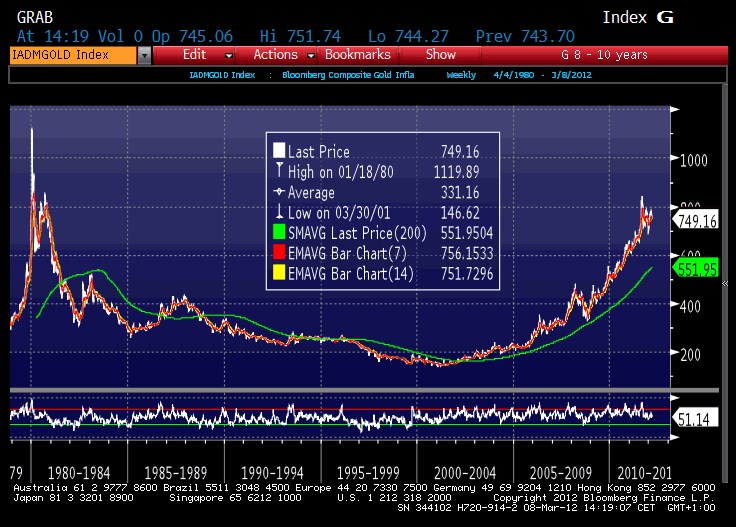Open the Bookmarks menu

point(358,54)
